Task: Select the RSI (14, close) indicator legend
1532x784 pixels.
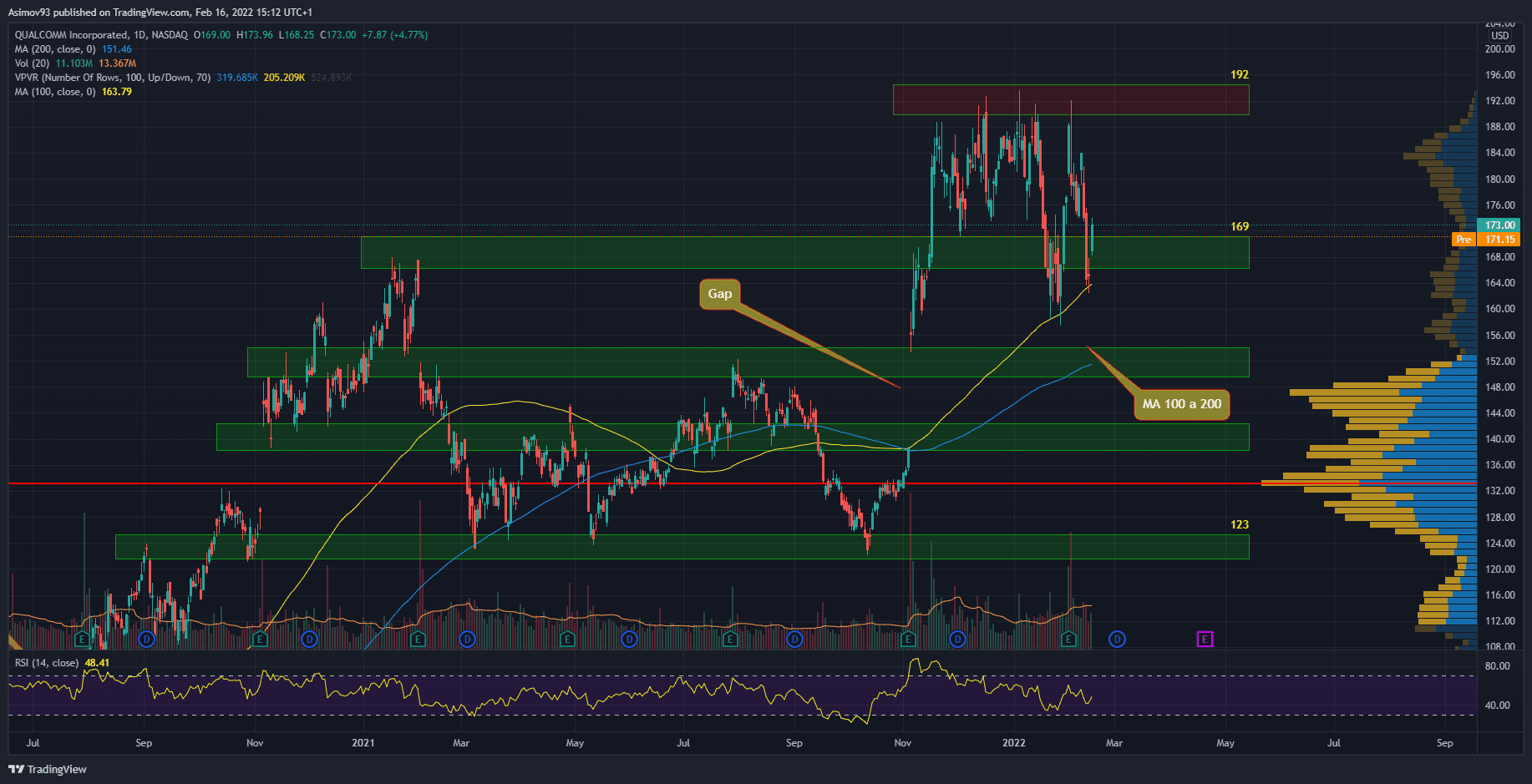Action: click(x=47, y=663)
